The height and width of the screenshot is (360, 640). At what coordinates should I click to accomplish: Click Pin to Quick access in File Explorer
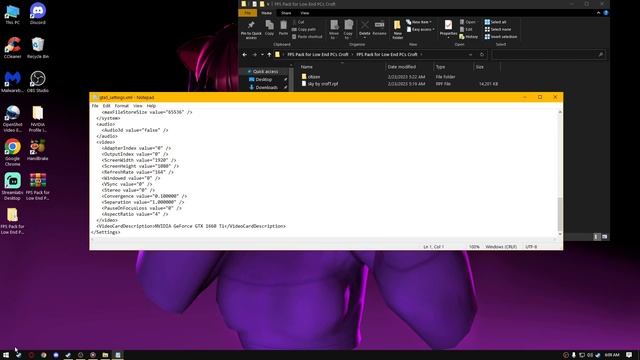pos(251,29)
